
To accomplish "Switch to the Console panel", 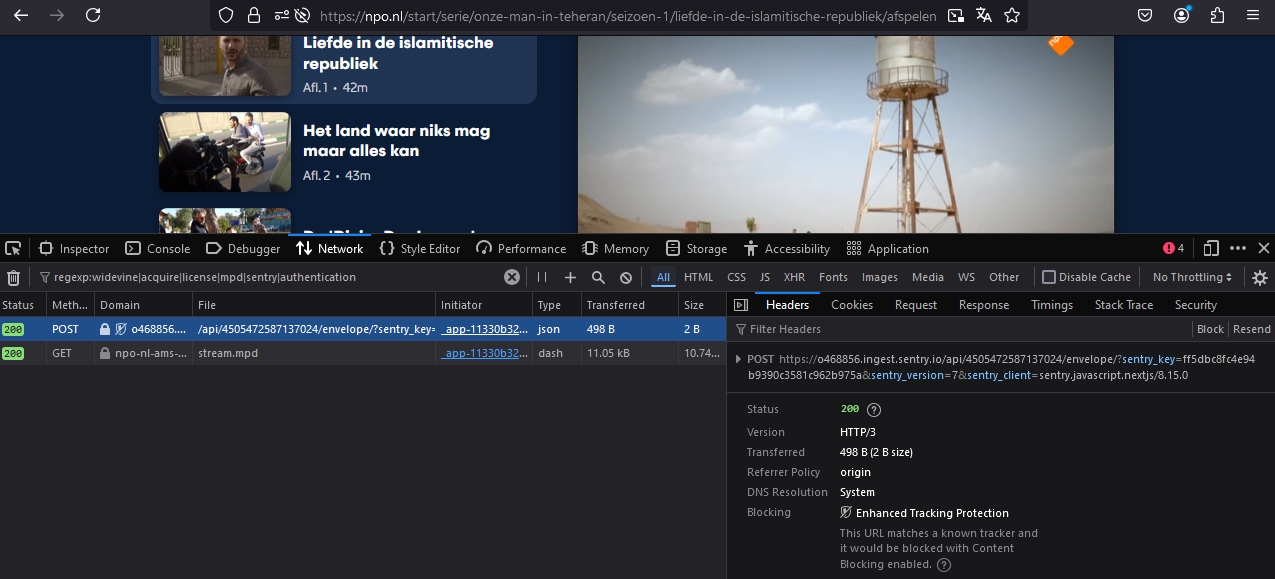I will (x=158, y=248).
